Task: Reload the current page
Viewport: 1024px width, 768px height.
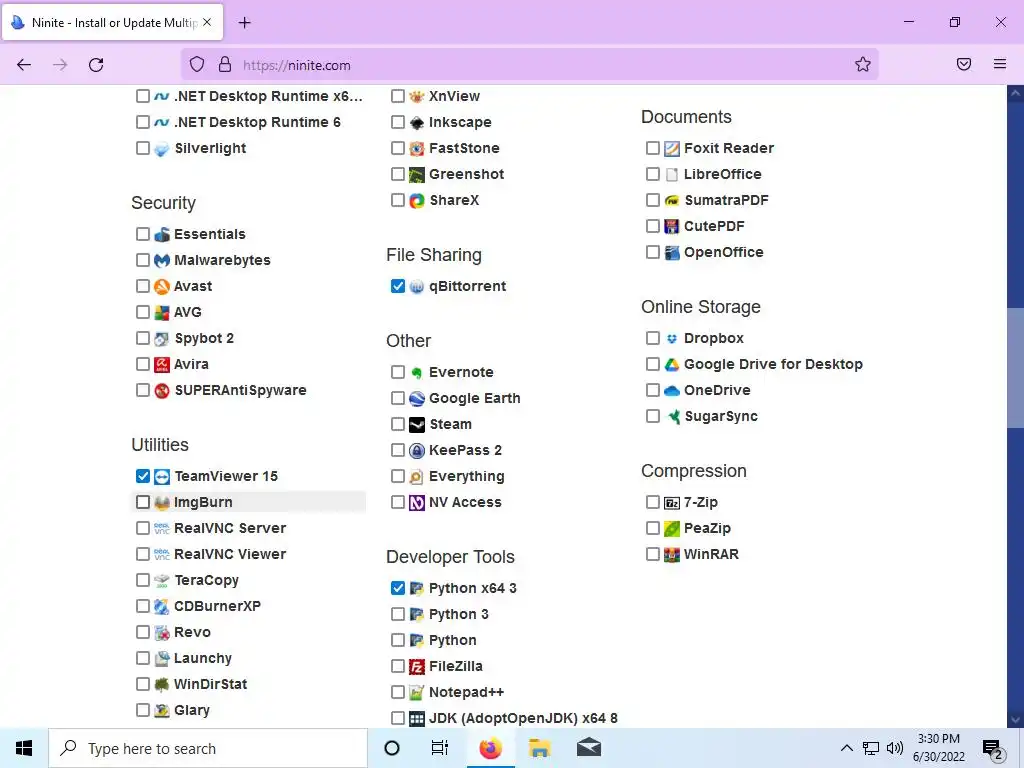Action: [x=96, y=65]
